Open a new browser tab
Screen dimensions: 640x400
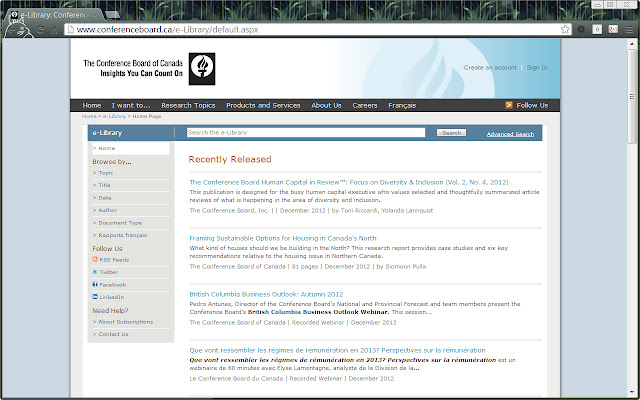point(113,15)
